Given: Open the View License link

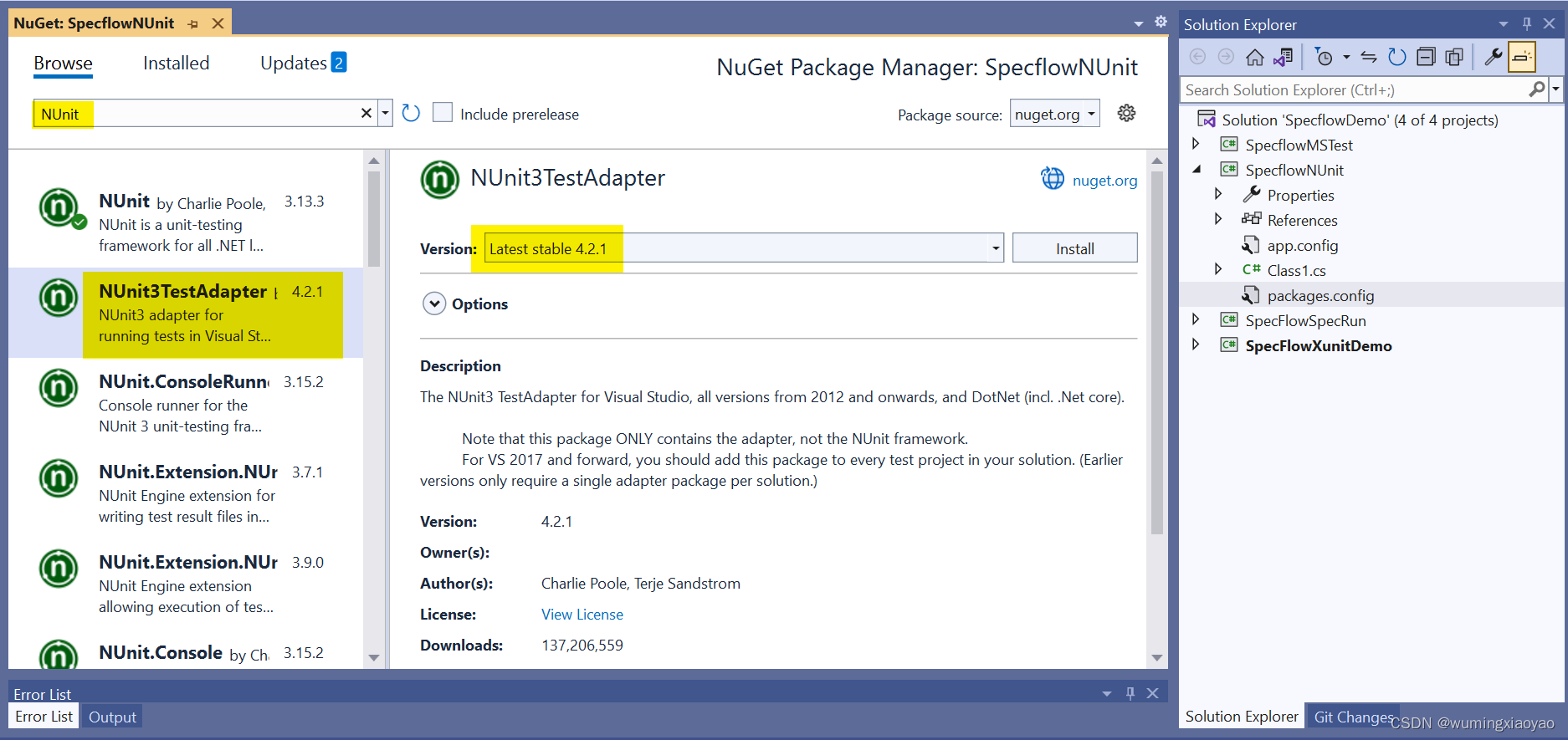Looking at the screenshot, I should (582, 615).
